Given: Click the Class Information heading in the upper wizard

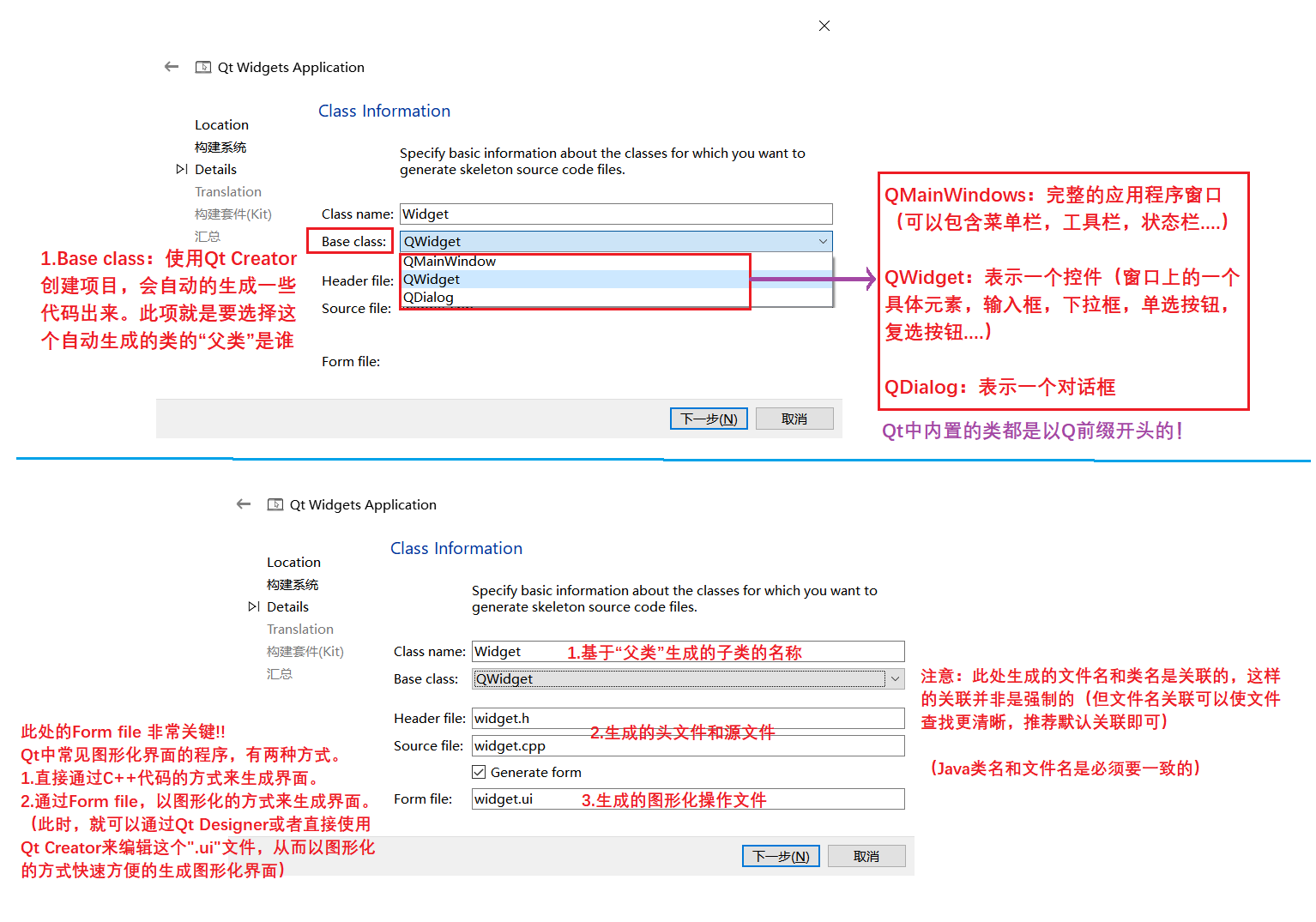Looking at the screenshot, I should coord(384,111).
